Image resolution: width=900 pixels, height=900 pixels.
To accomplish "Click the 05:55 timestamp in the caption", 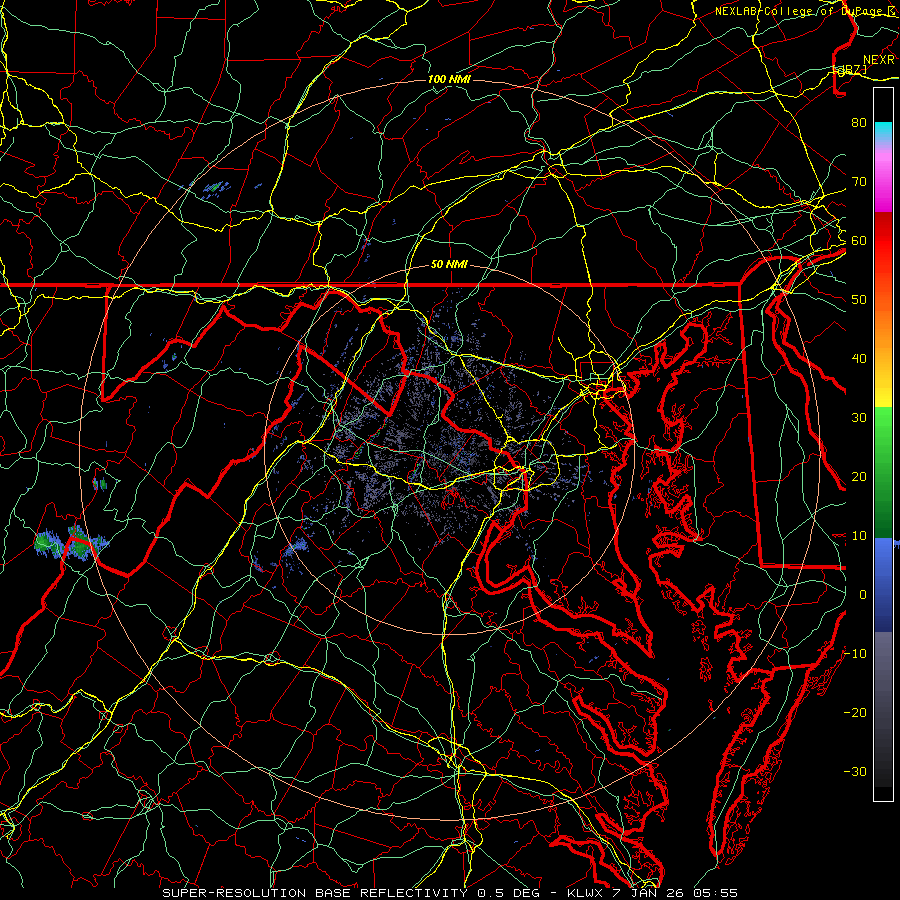I will click(x=715, y=893).
